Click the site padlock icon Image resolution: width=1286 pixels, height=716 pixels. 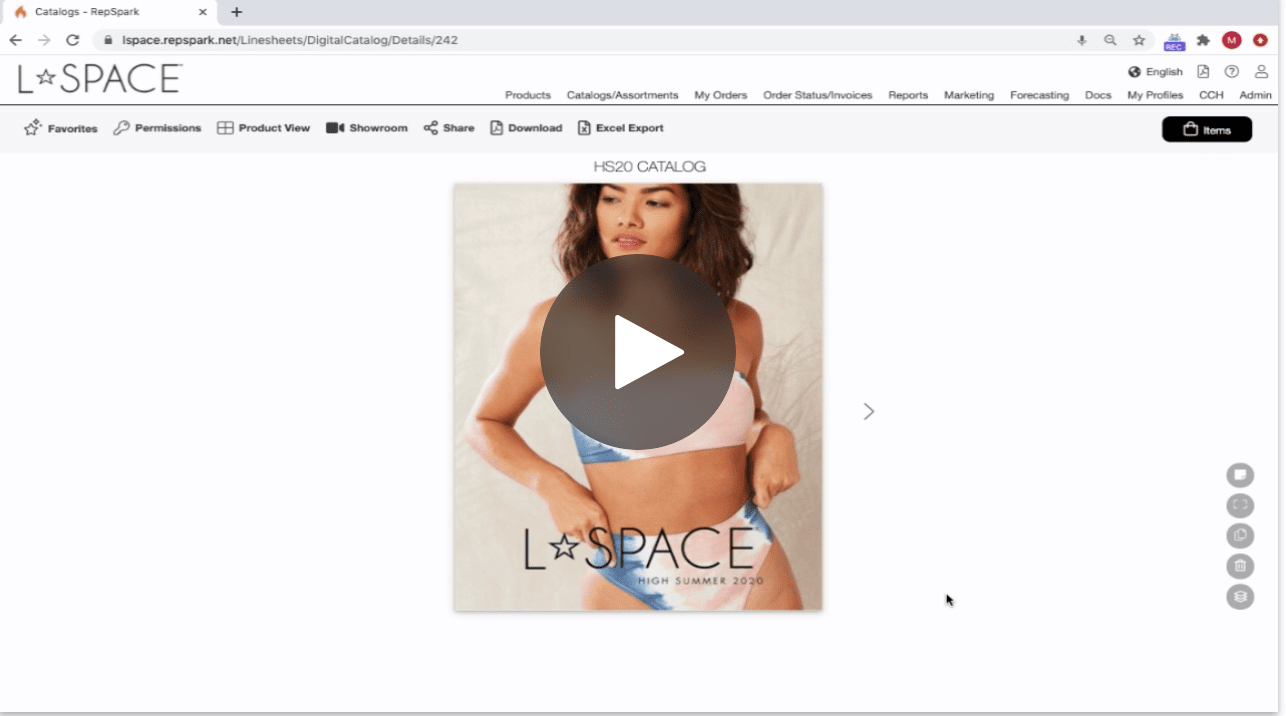pos(109,40)
